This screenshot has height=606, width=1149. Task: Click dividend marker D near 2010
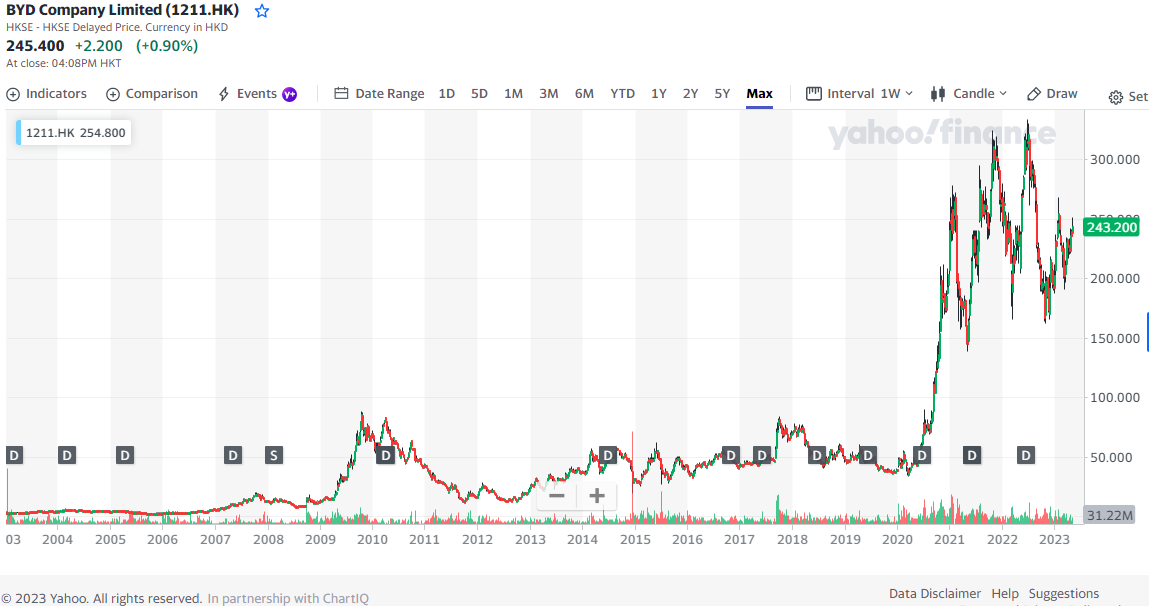385,455
